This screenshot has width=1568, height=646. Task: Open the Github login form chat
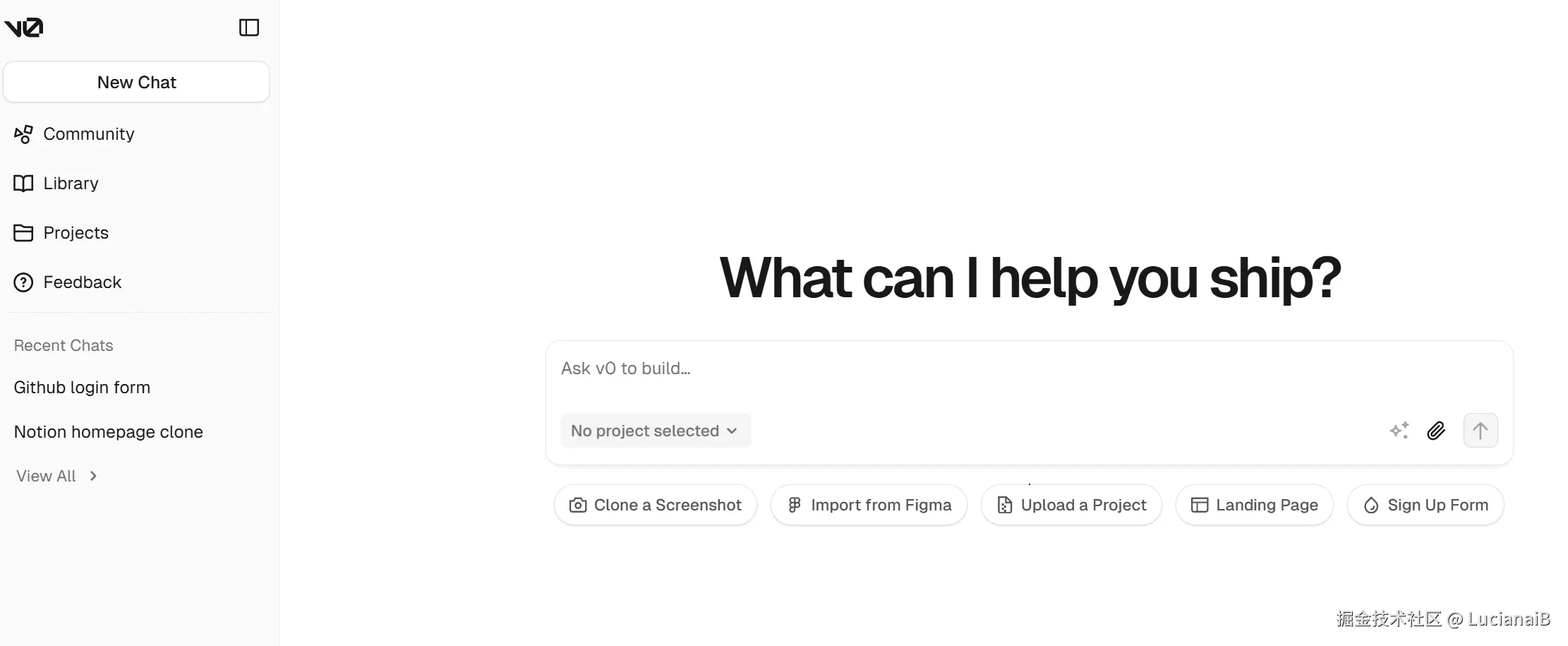click(x=82, y=388)
